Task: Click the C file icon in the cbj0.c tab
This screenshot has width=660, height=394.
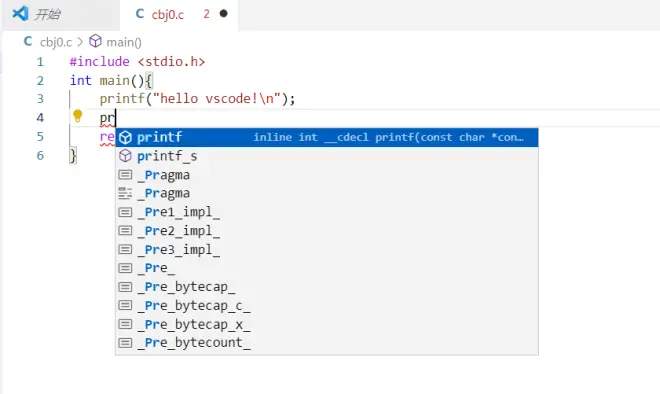Action: (x=140, y=14)
